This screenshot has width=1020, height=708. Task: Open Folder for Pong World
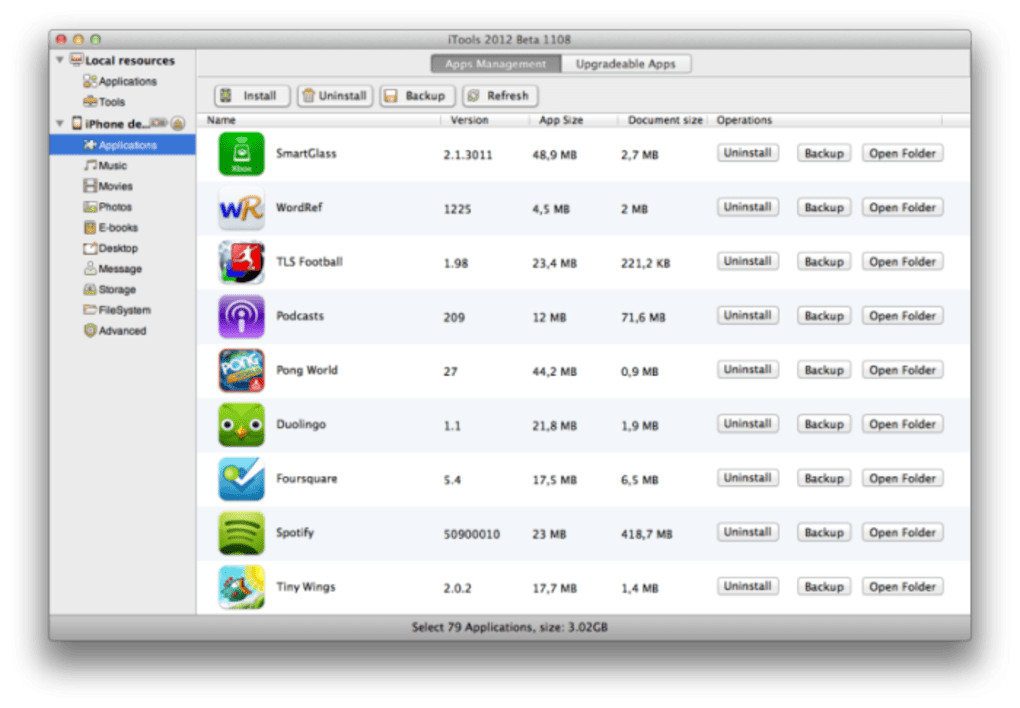[x=902, y=370]
